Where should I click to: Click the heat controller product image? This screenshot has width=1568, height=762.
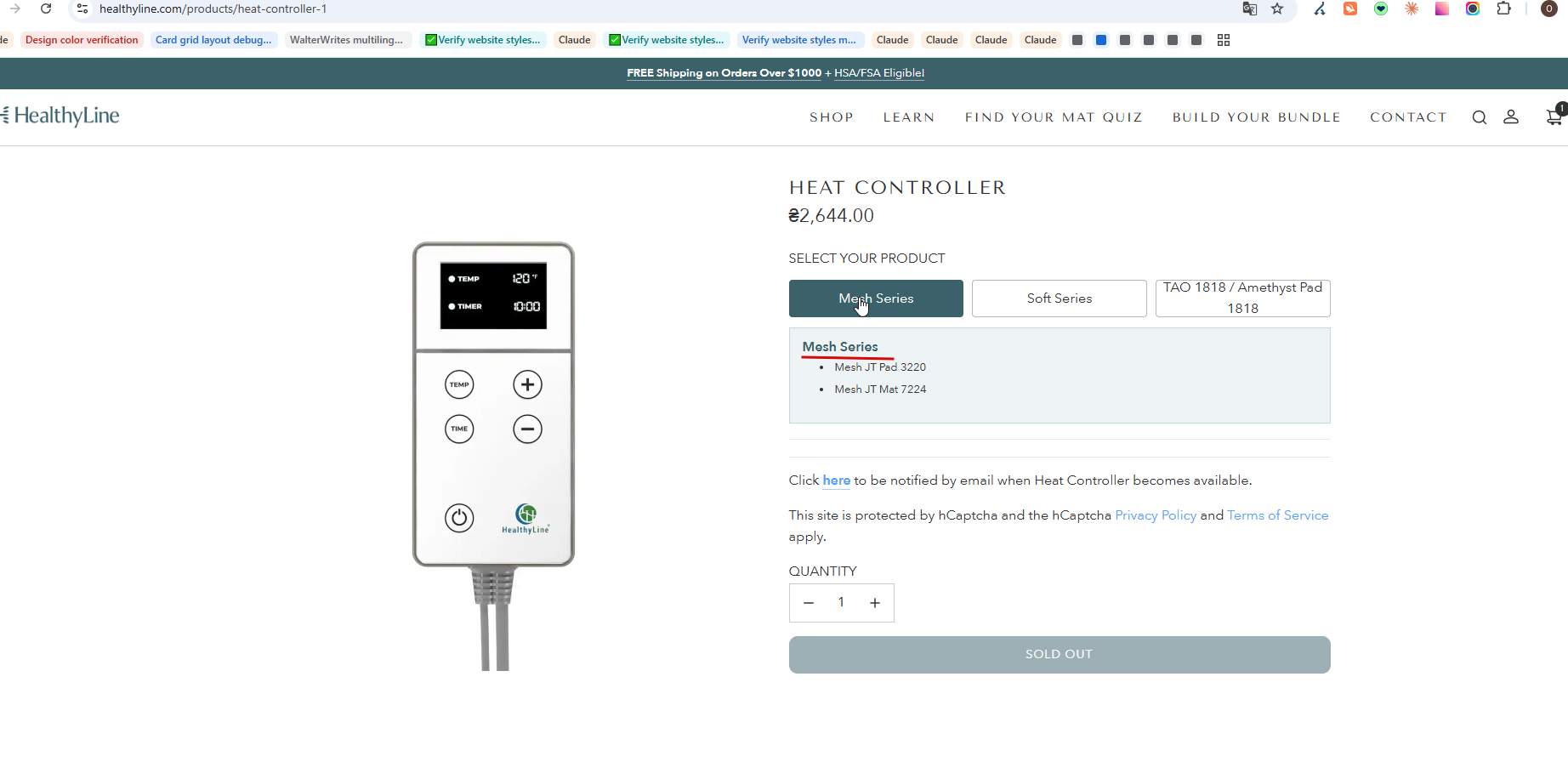493,456
